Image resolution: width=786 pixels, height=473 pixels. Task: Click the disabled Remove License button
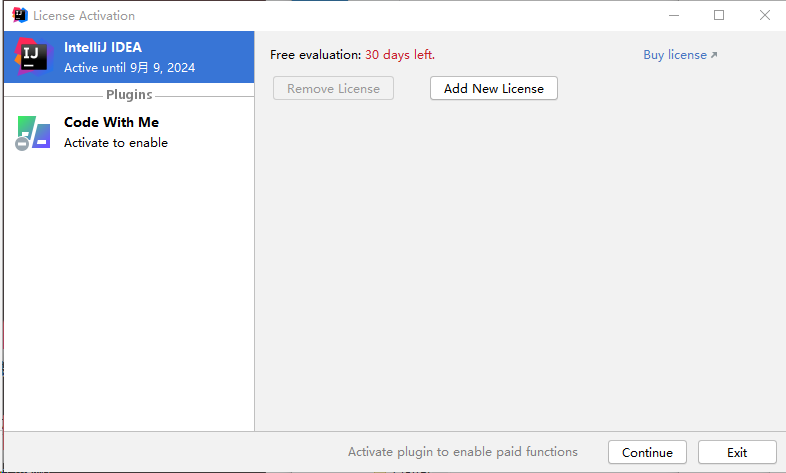click(x=333, y=88)
